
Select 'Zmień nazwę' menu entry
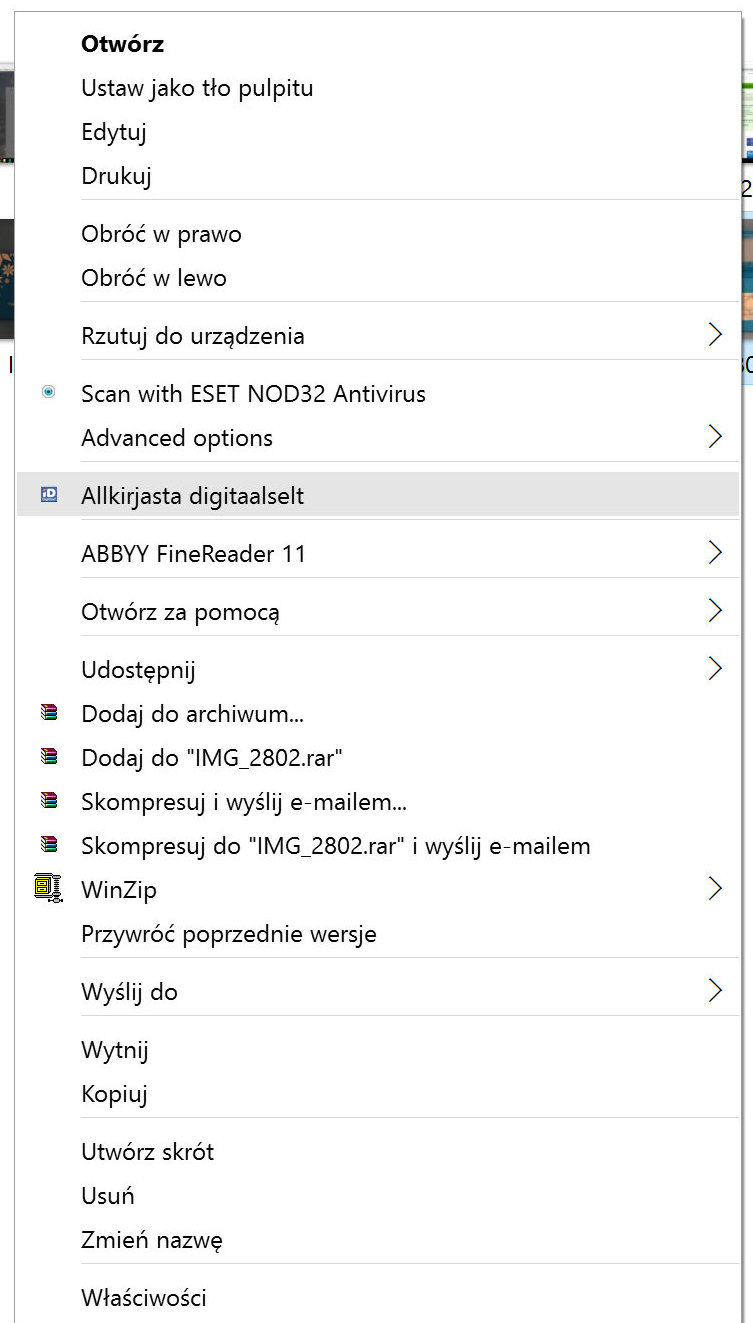(152, 1240)
